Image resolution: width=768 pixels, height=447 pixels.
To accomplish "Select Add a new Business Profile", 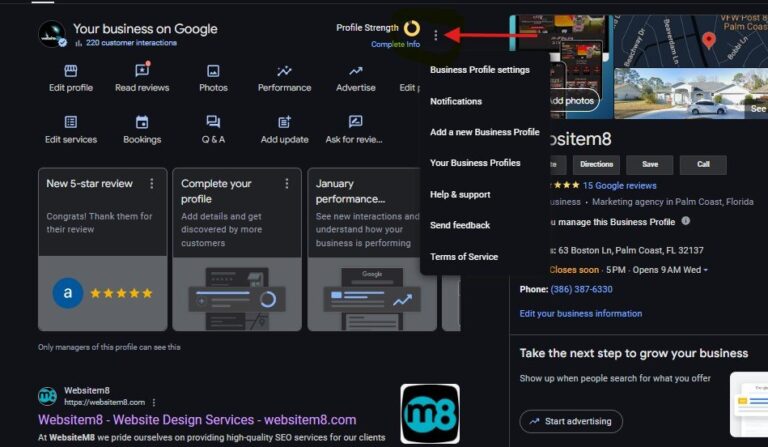I will click(484, 132).
